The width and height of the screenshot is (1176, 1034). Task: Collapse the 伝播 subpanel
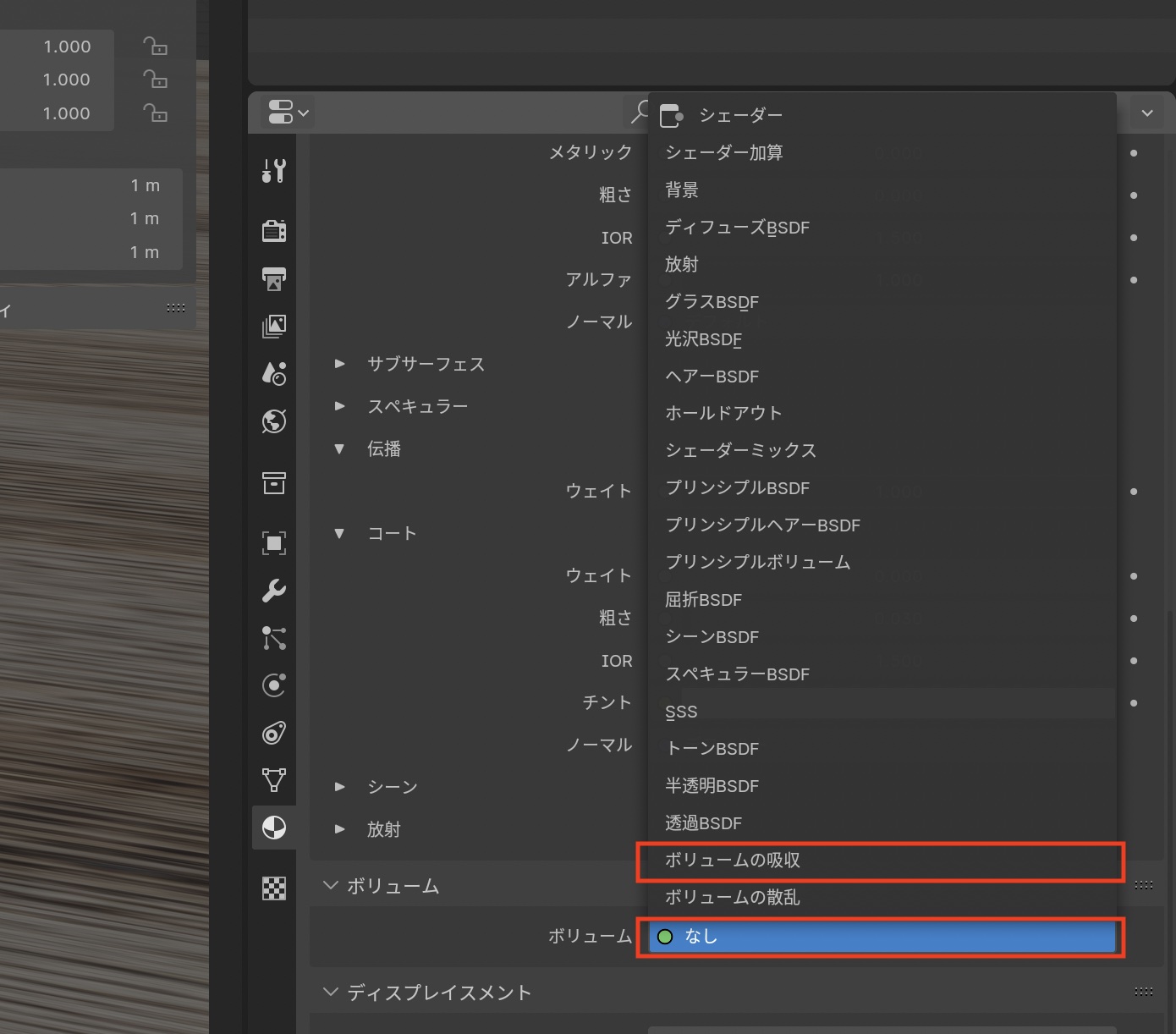pyautogui.click(x=340, y=448)
